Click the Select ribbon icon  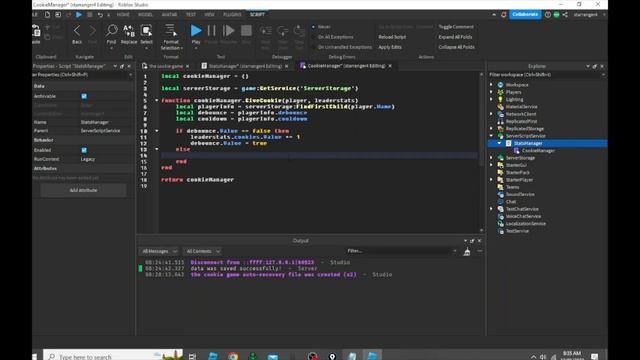pos(146,31)
